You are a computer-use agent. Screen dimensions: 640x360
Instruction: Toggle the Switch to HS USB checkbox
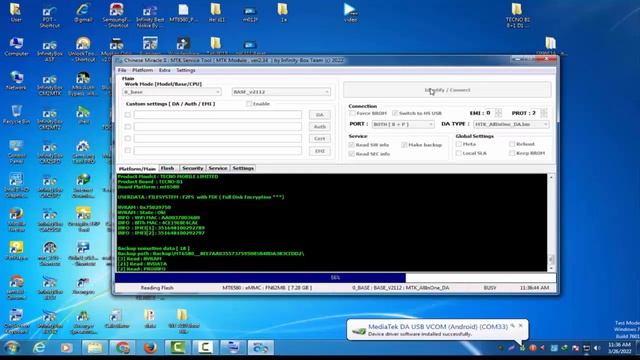click(395, 113)
